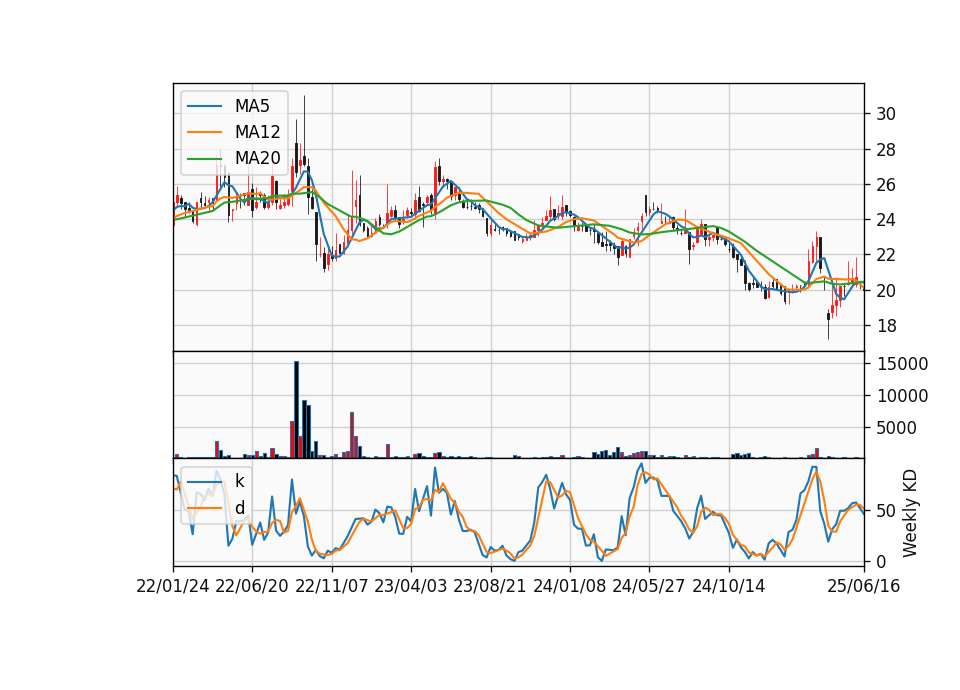The height and width of the screenshot is (690, 960).
Task: Click the 22/11/07 date tick label
Action: (332, 587)
